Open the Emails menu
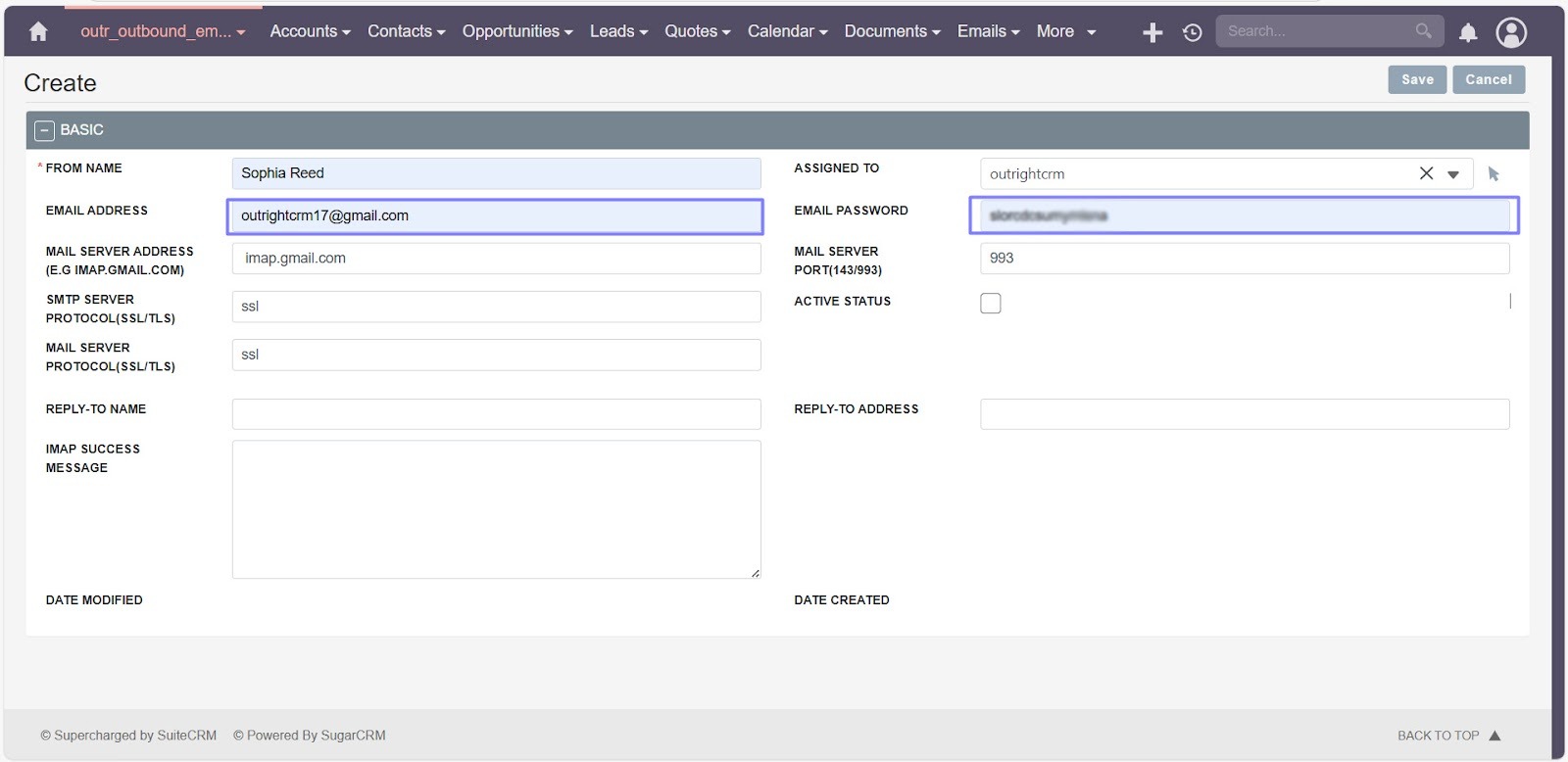The image size is (1568, 762). tap(988, 31)
